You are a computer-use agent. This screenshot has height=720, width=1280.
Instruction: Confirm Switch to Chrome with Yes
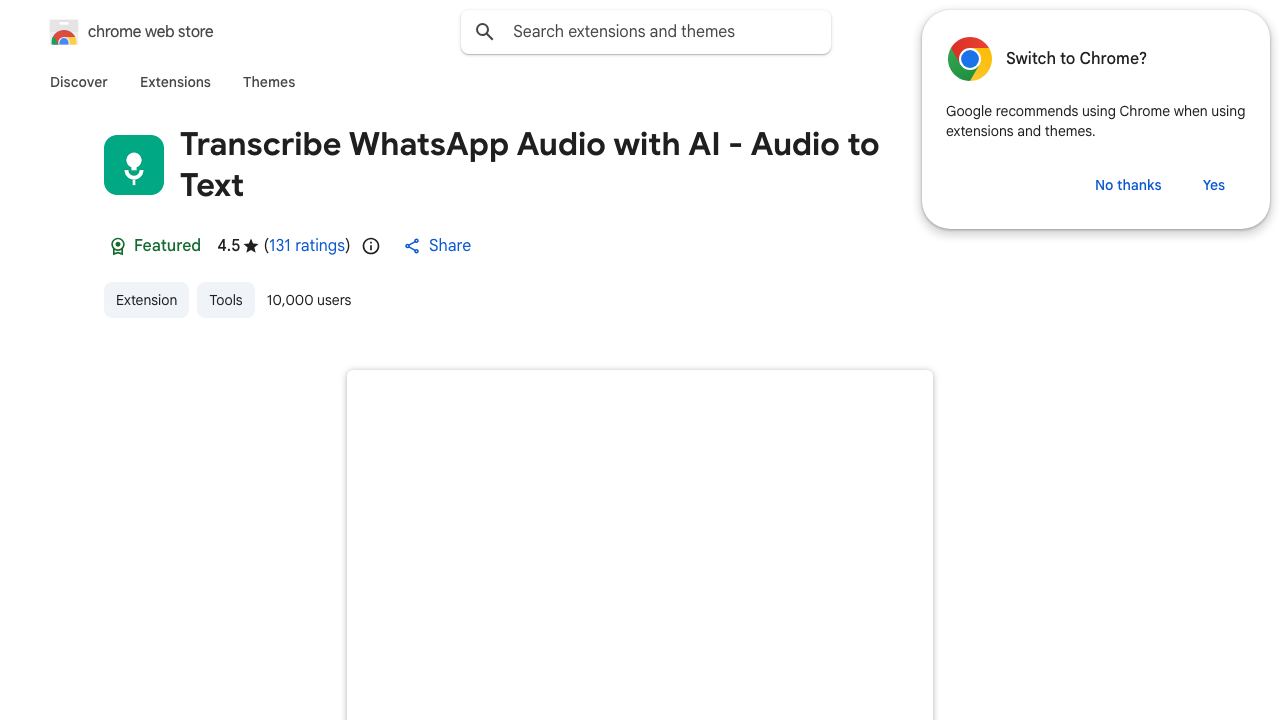(x=1214, y=185)
